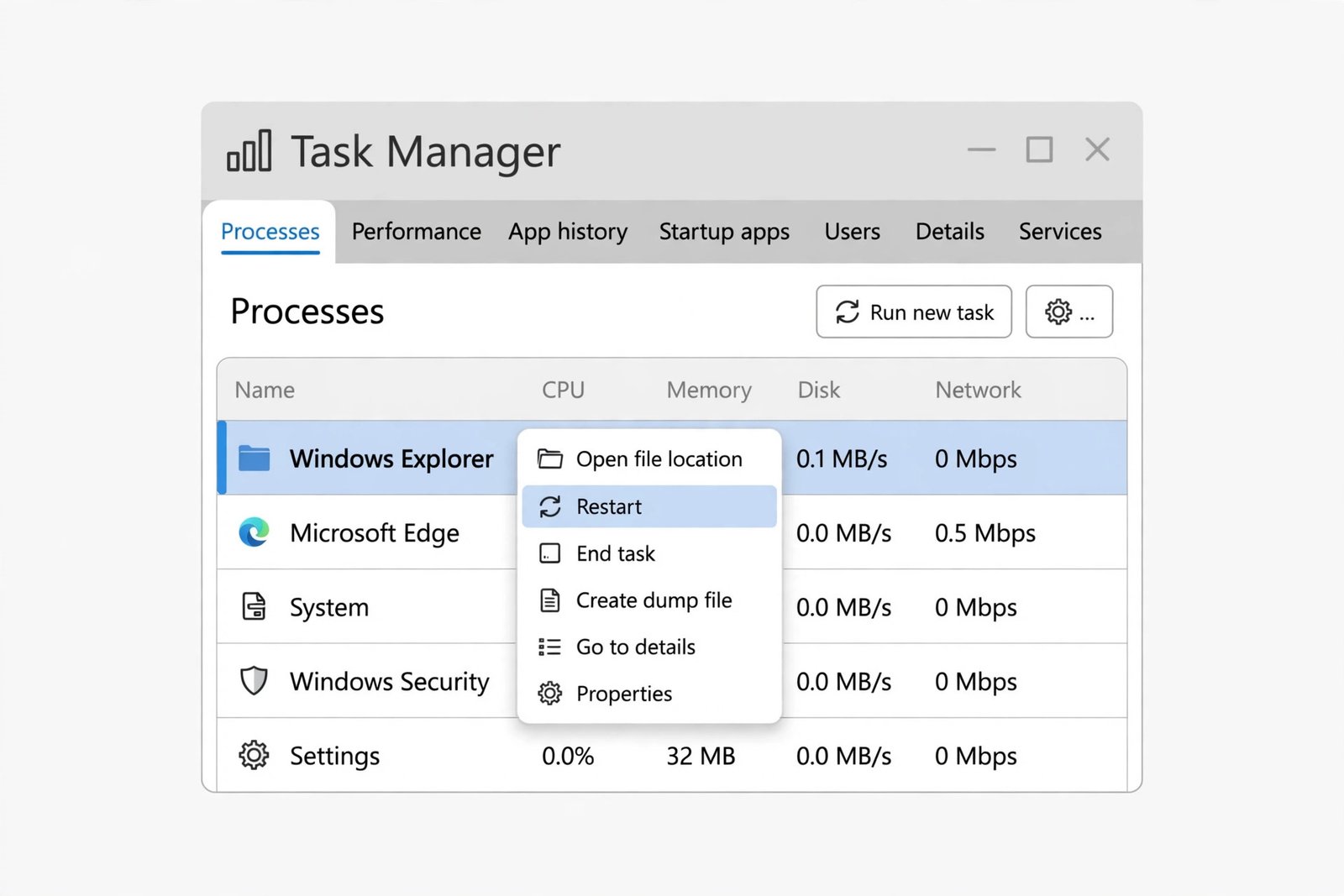Screen dimensions: 1344x896
Task: Open the Details tab
Action: click(950, 231)
